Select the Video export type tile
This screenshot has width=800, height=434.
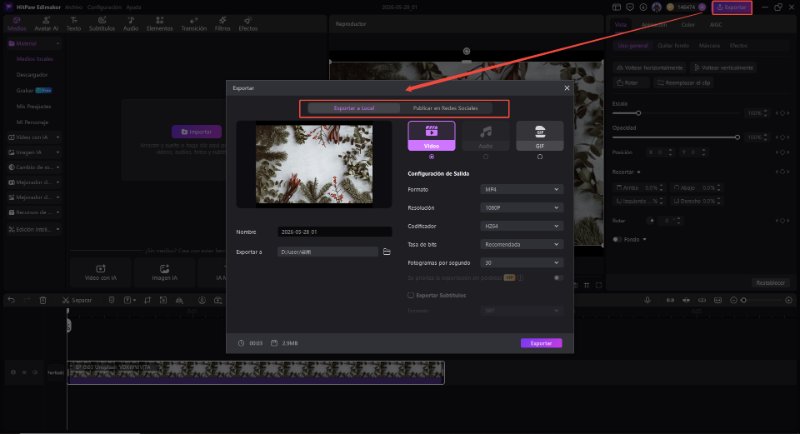tap(432, 136)
